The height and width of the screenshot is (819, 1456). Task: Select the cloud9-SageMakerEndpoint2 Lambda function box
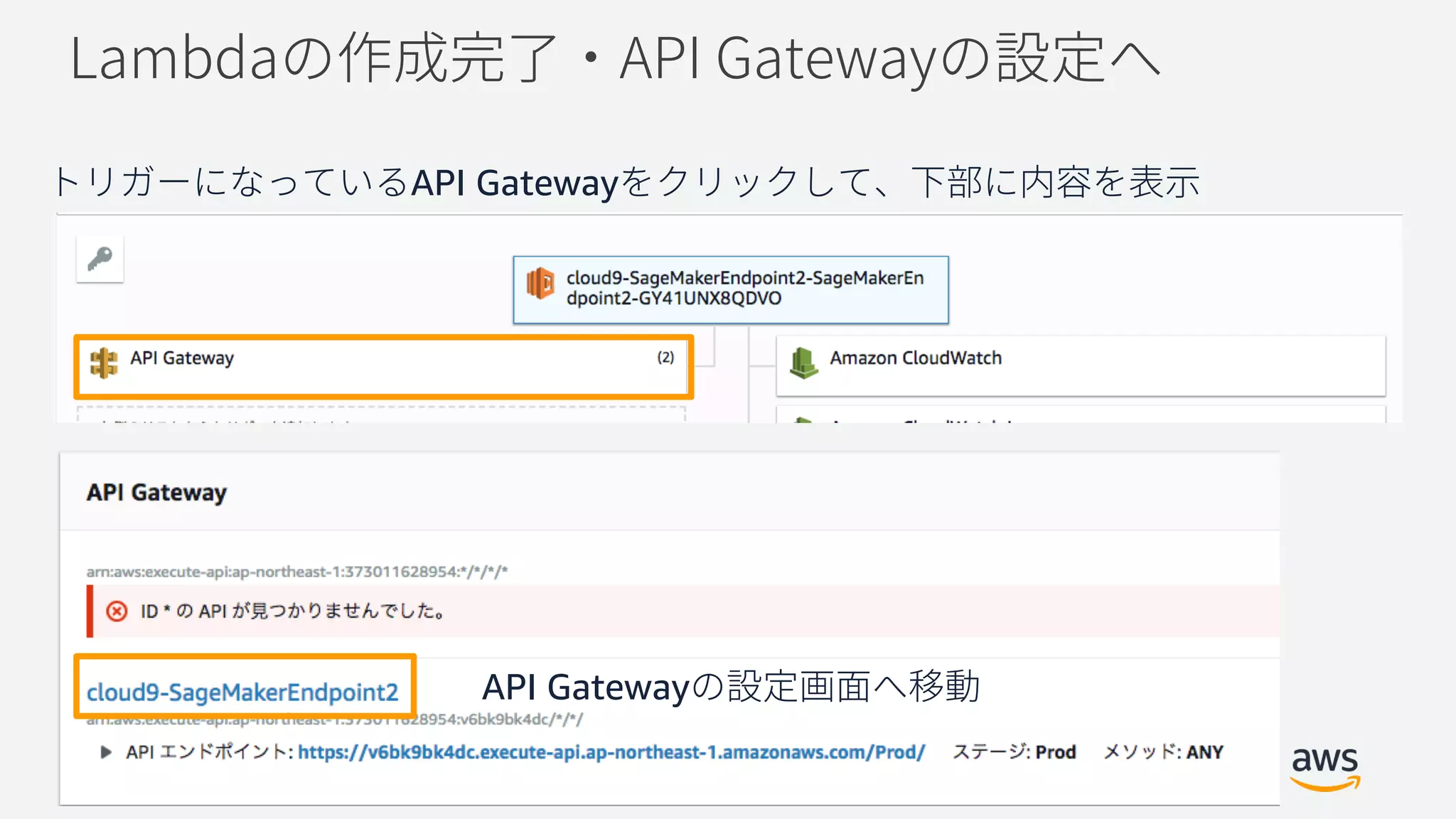pos(731,290)
